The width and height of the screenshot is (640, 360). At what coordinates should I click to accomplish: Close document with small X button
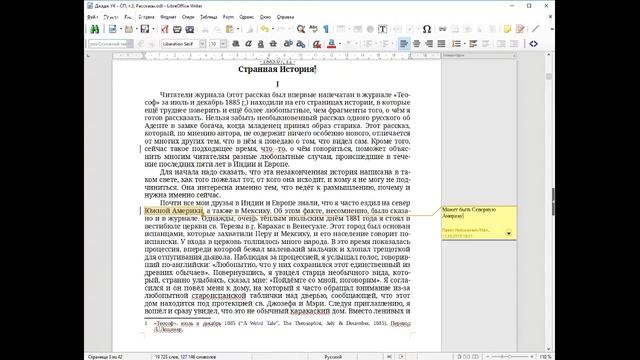coord(550,17)
